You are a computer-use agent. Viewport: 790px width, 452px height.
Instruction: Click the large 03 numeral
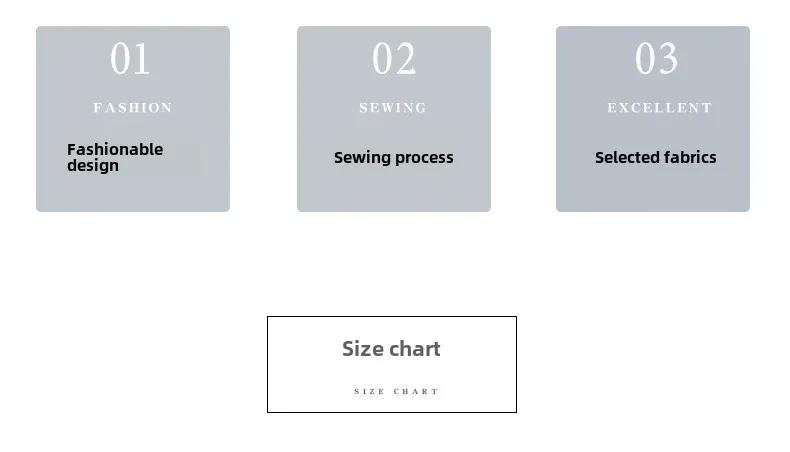(x=656, y=59)
